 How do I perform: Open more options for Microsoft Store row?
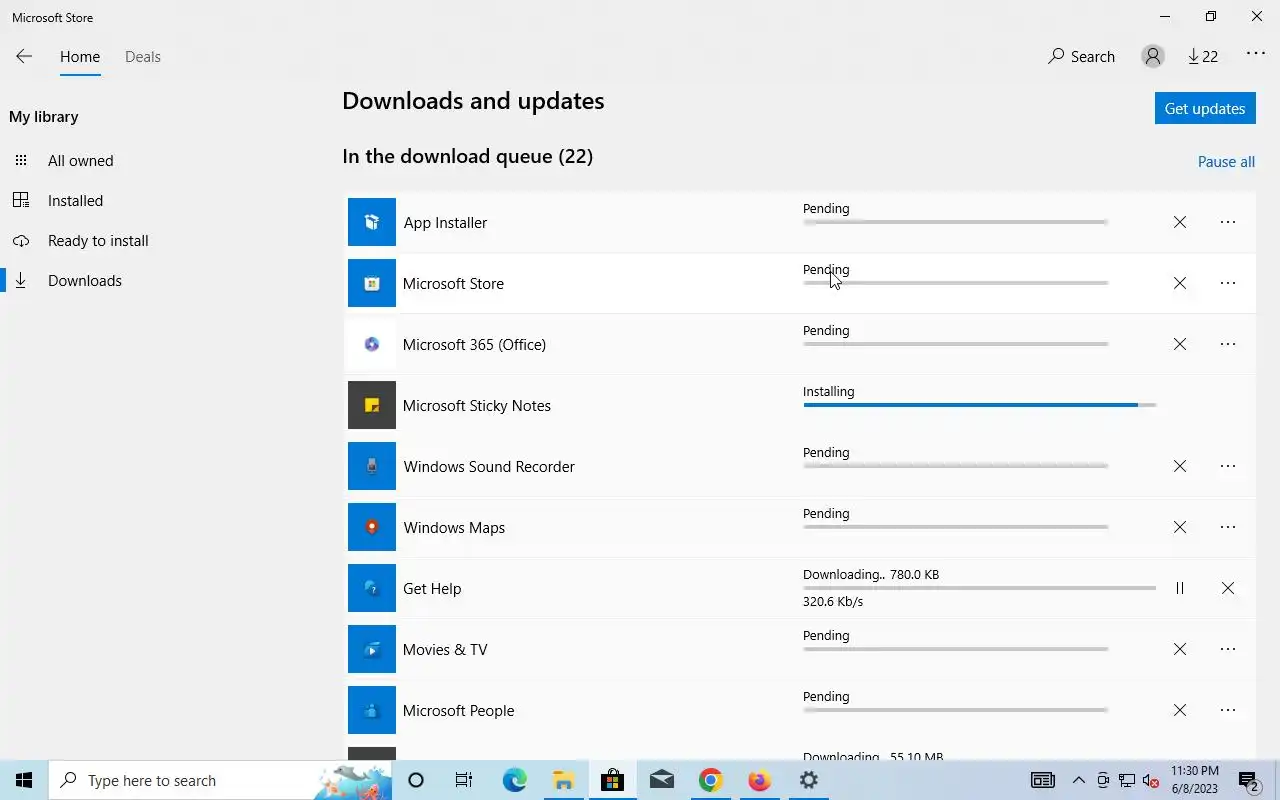[x=1228, y=283]
